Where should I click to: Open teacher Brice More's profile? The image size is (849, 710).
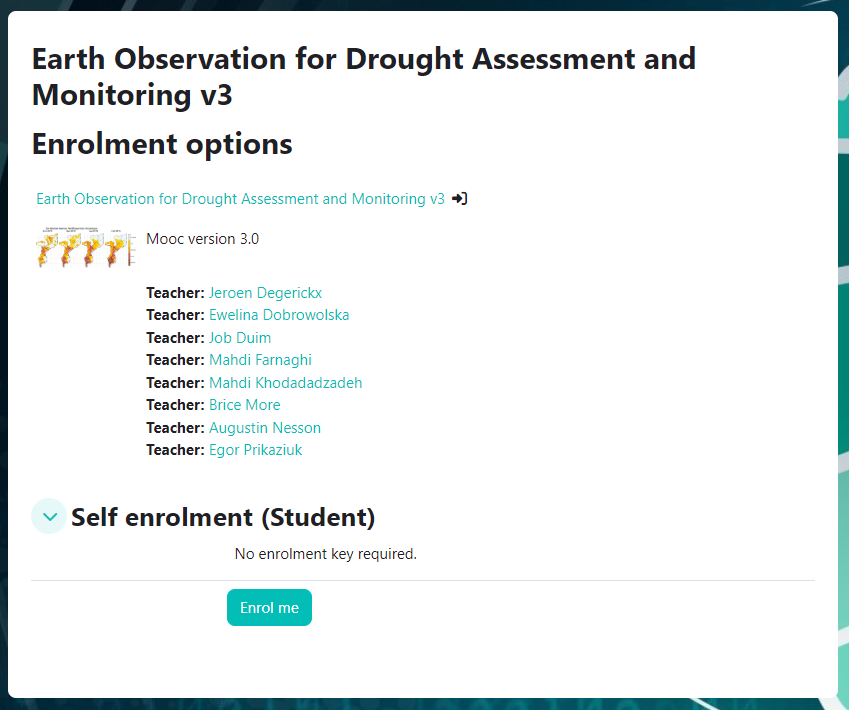[244, 405]
